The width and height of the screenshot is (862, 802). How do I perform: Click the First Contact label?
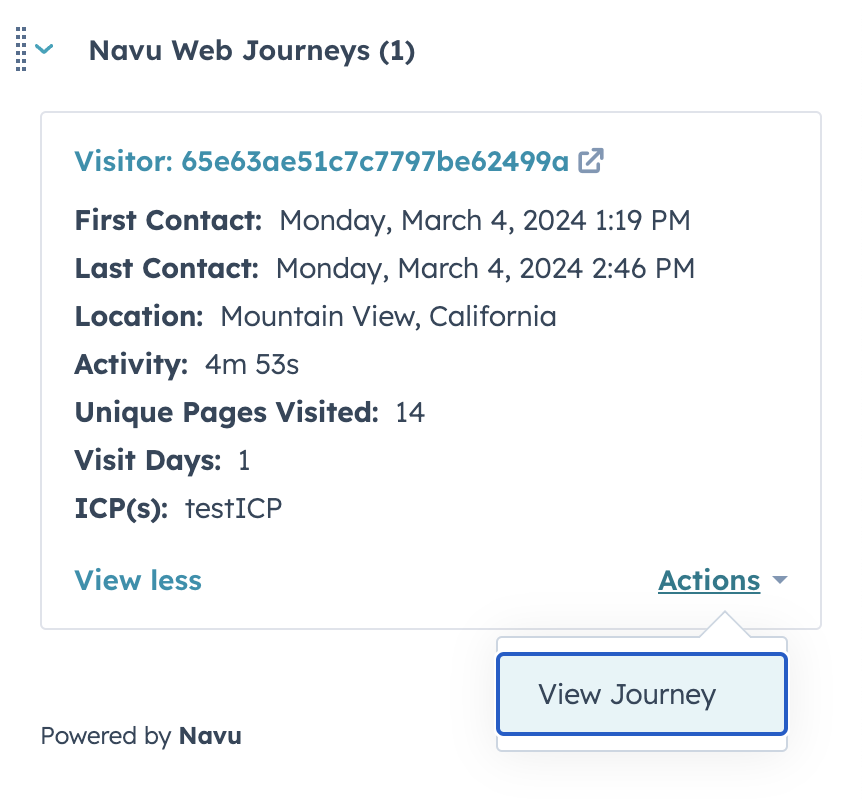coord(168,220)
